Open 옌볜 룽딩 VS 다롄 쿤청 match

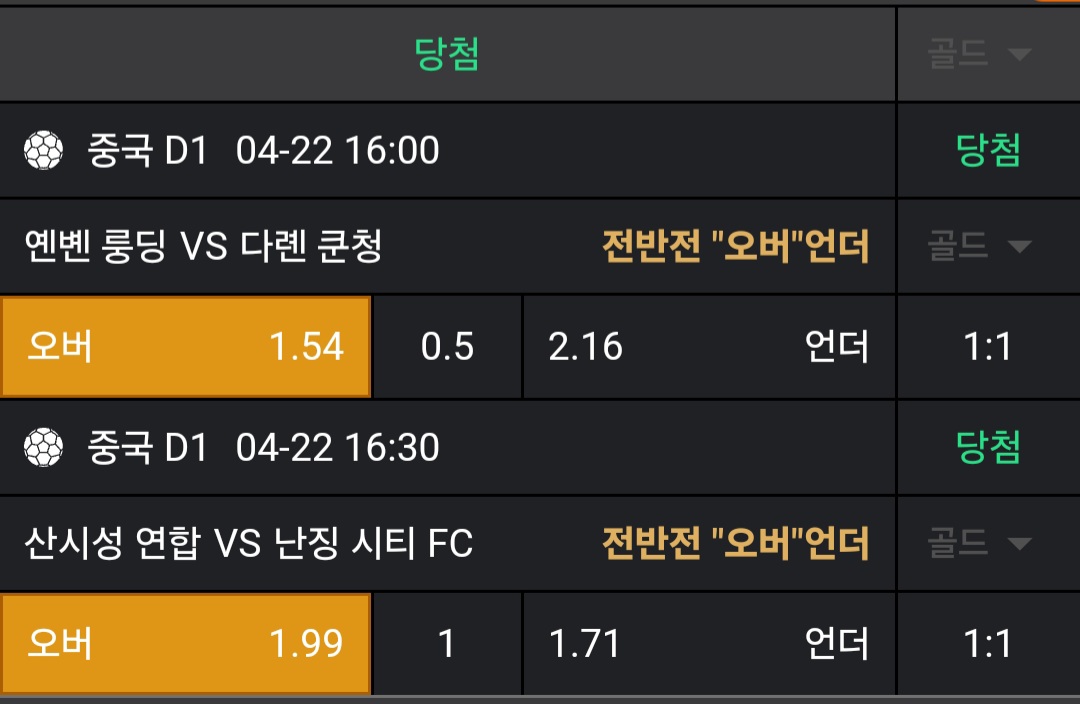coord(203,245)
